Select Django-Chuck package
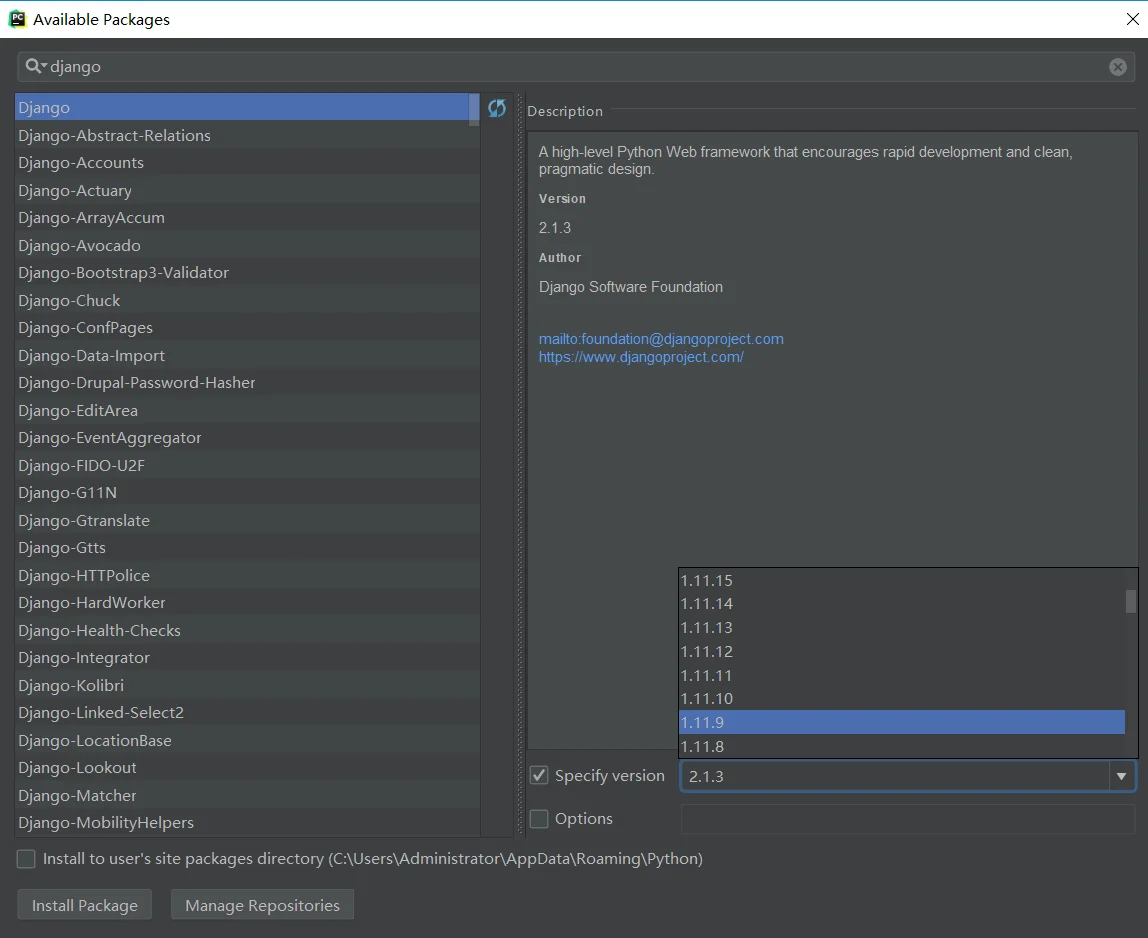The height and width of the screenshot is (938, 1148). [247, 300]
